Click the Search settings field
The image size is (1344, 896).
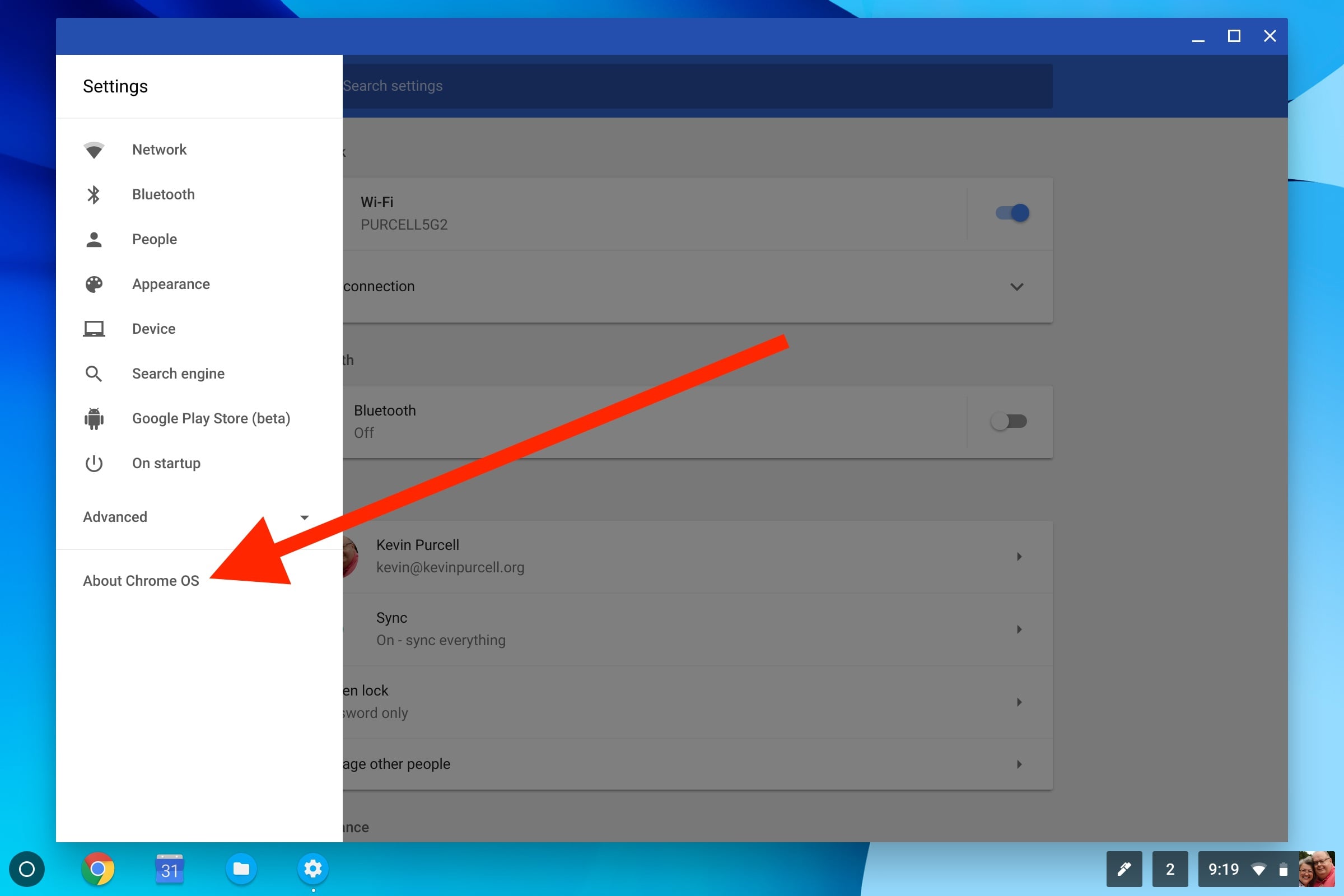(628, 86)
